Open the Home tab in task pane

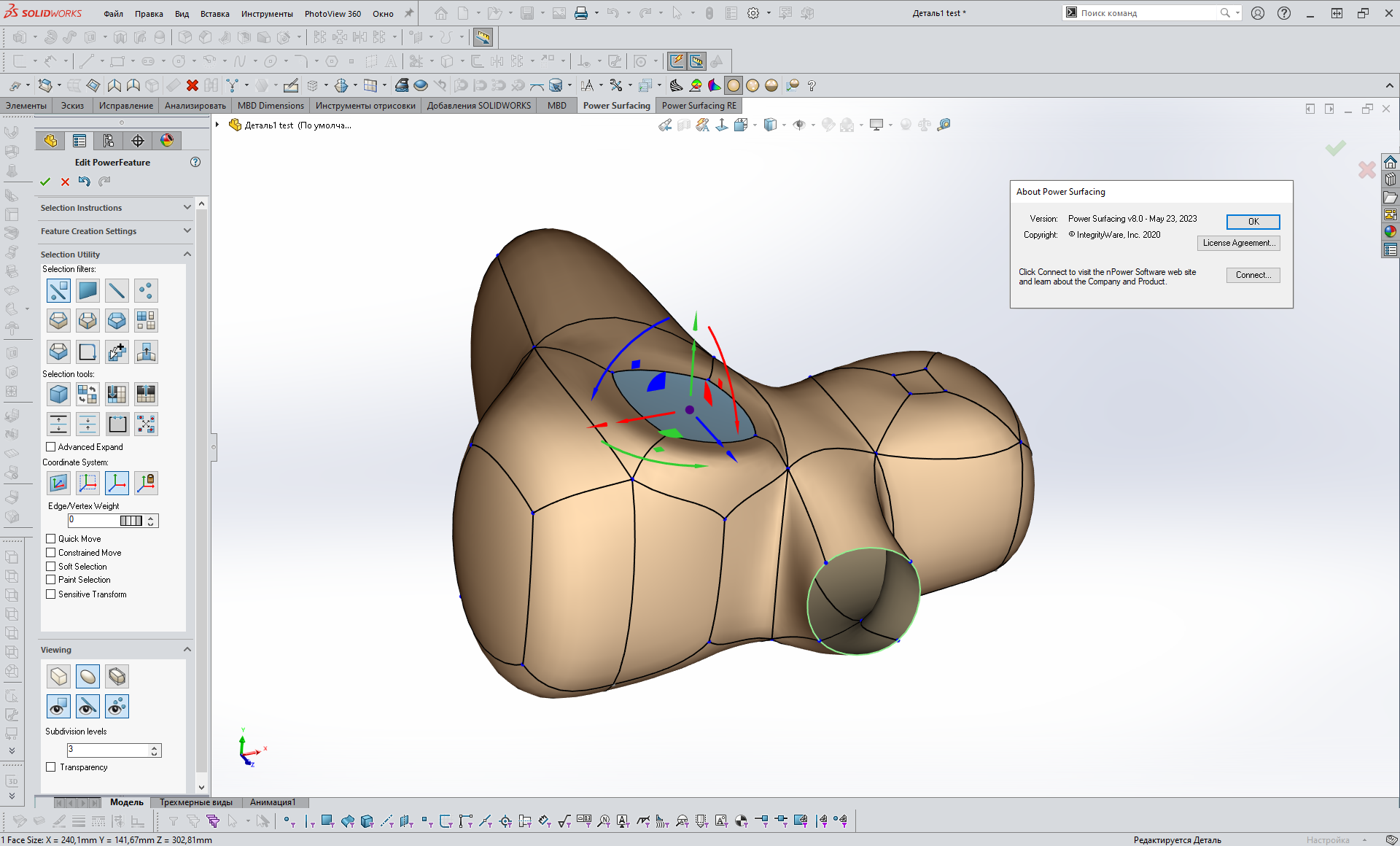coord(1391,162)
